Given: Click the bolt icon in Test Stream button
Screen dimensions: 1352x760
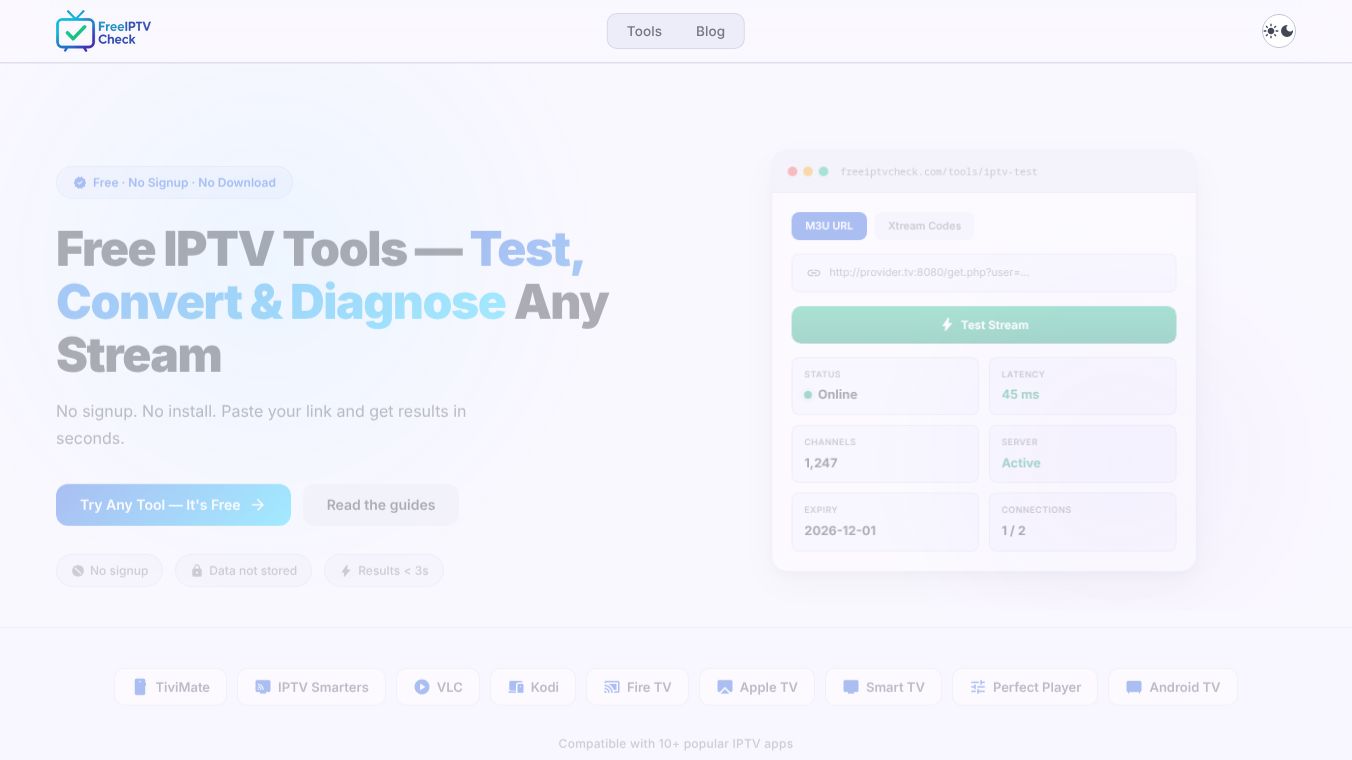Looking at the screenshot, I should (947, 325).
